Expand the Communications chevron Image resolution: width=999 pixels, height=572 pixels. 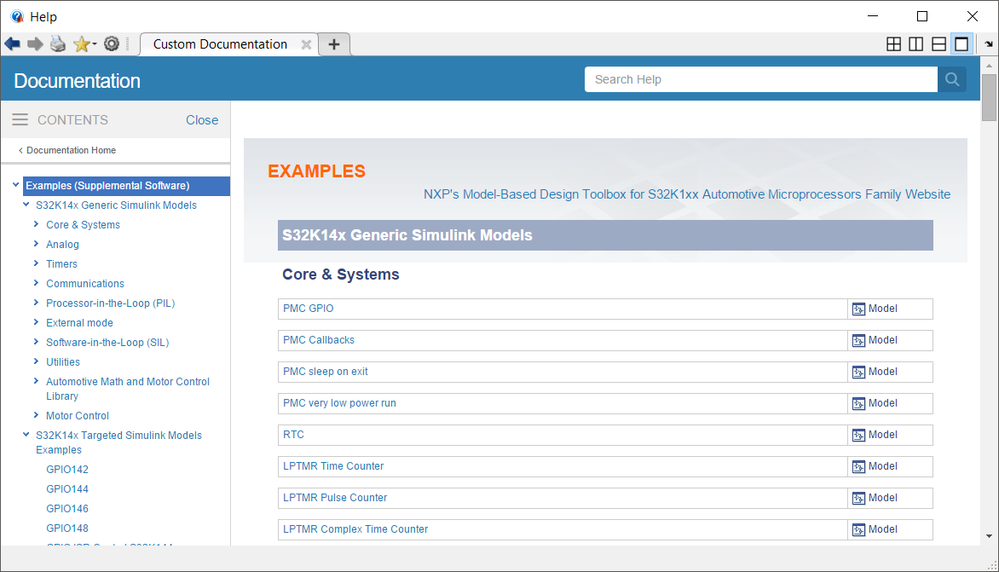(36, 283)
